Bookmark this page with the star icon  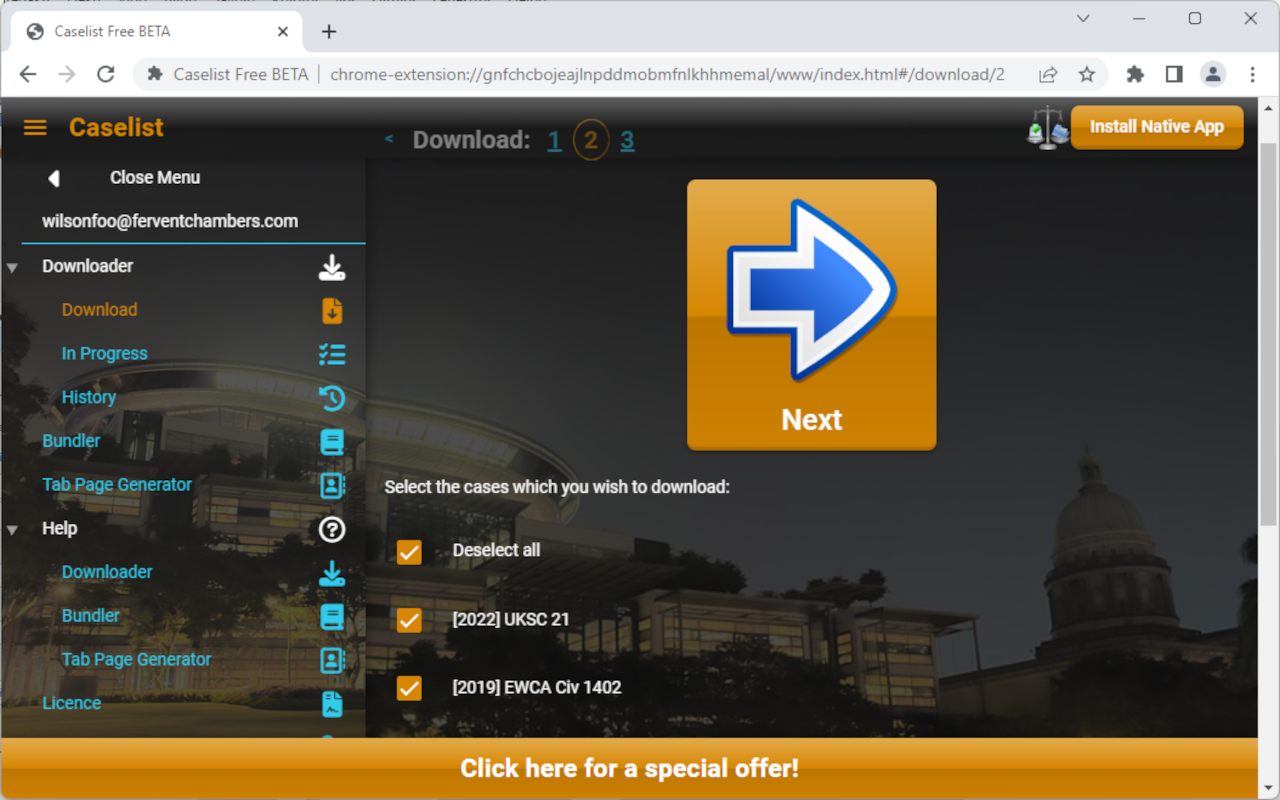click(1087, 74)
